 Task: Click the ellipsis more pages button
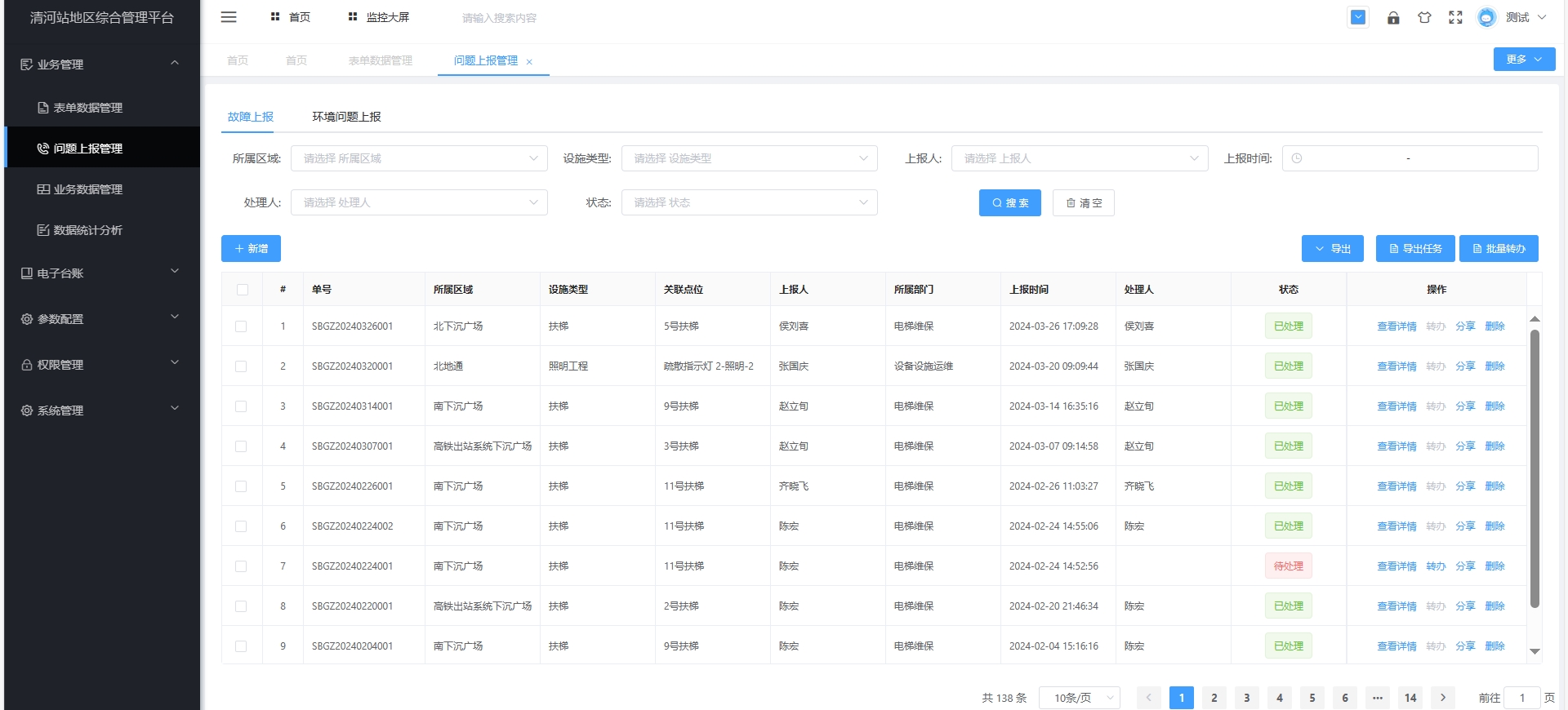1378,698
